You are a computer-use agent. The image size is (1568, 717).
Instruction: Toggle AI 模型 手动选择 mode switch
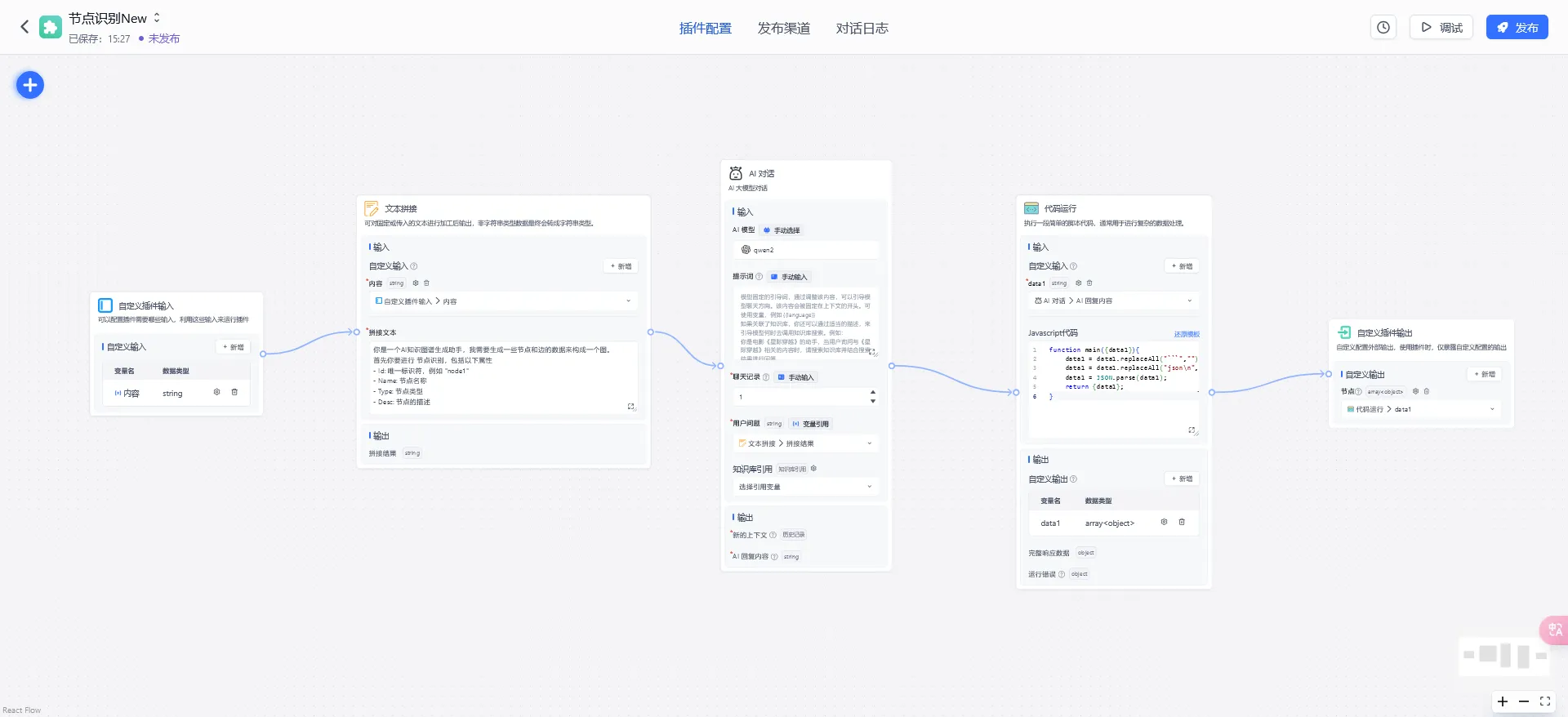tap(782, 230)
